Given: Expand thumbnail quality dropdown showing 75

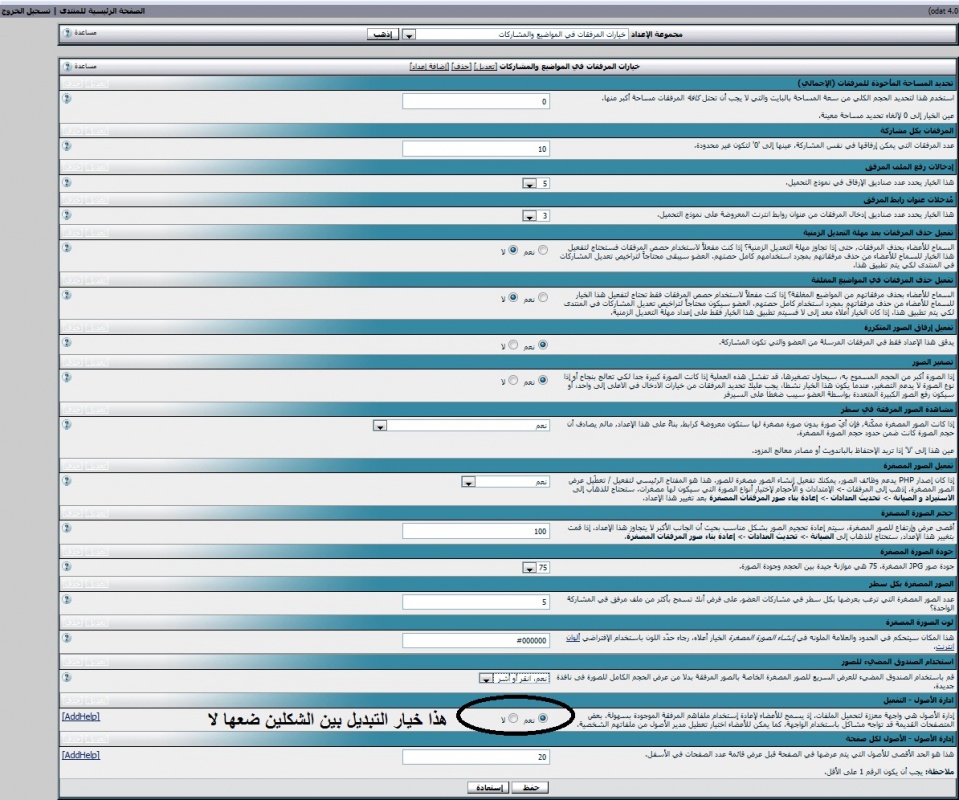Looking at the screenshot, I should coord(530,568).
